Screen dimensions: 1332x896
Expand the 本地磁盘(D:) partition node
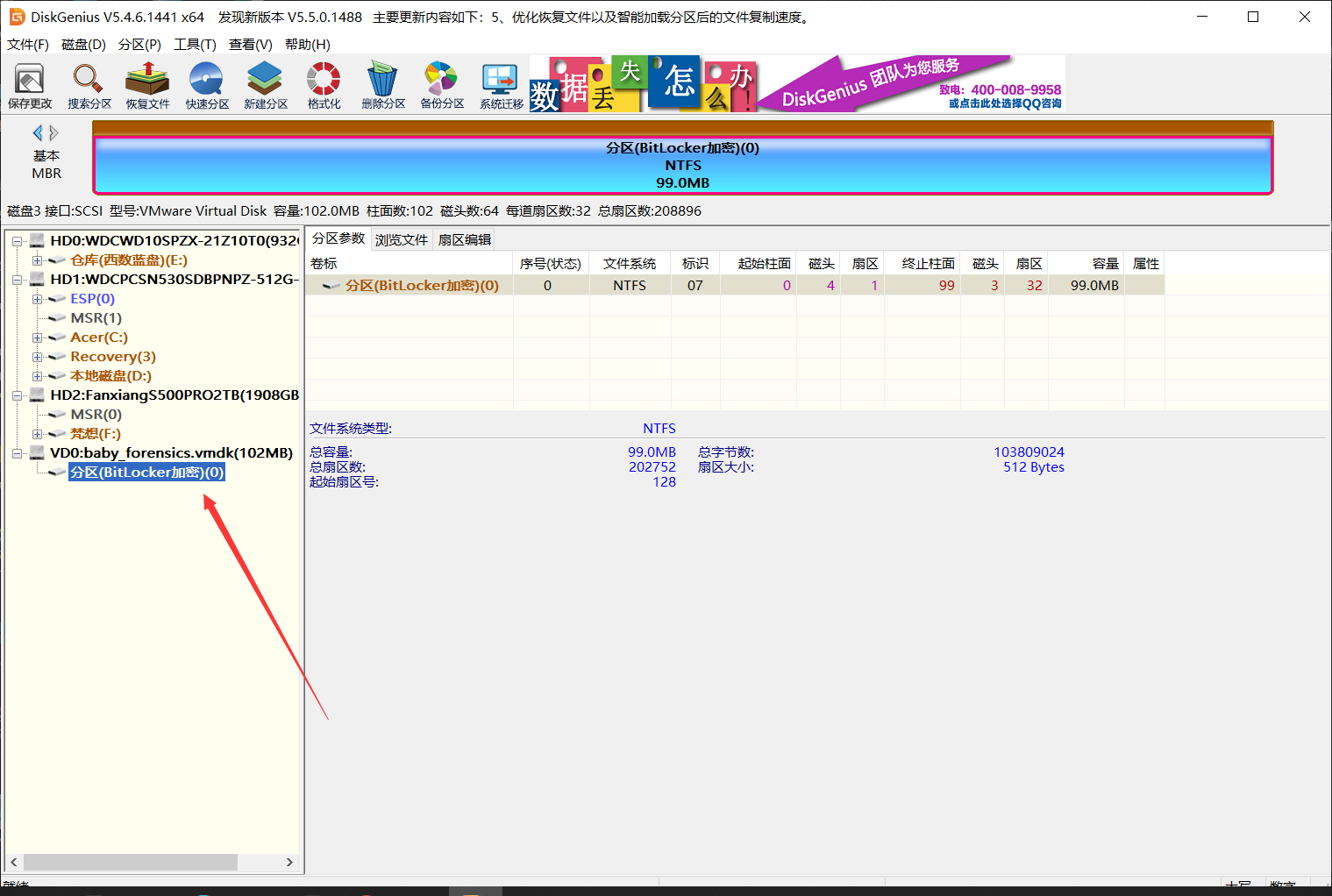point(37,376)
